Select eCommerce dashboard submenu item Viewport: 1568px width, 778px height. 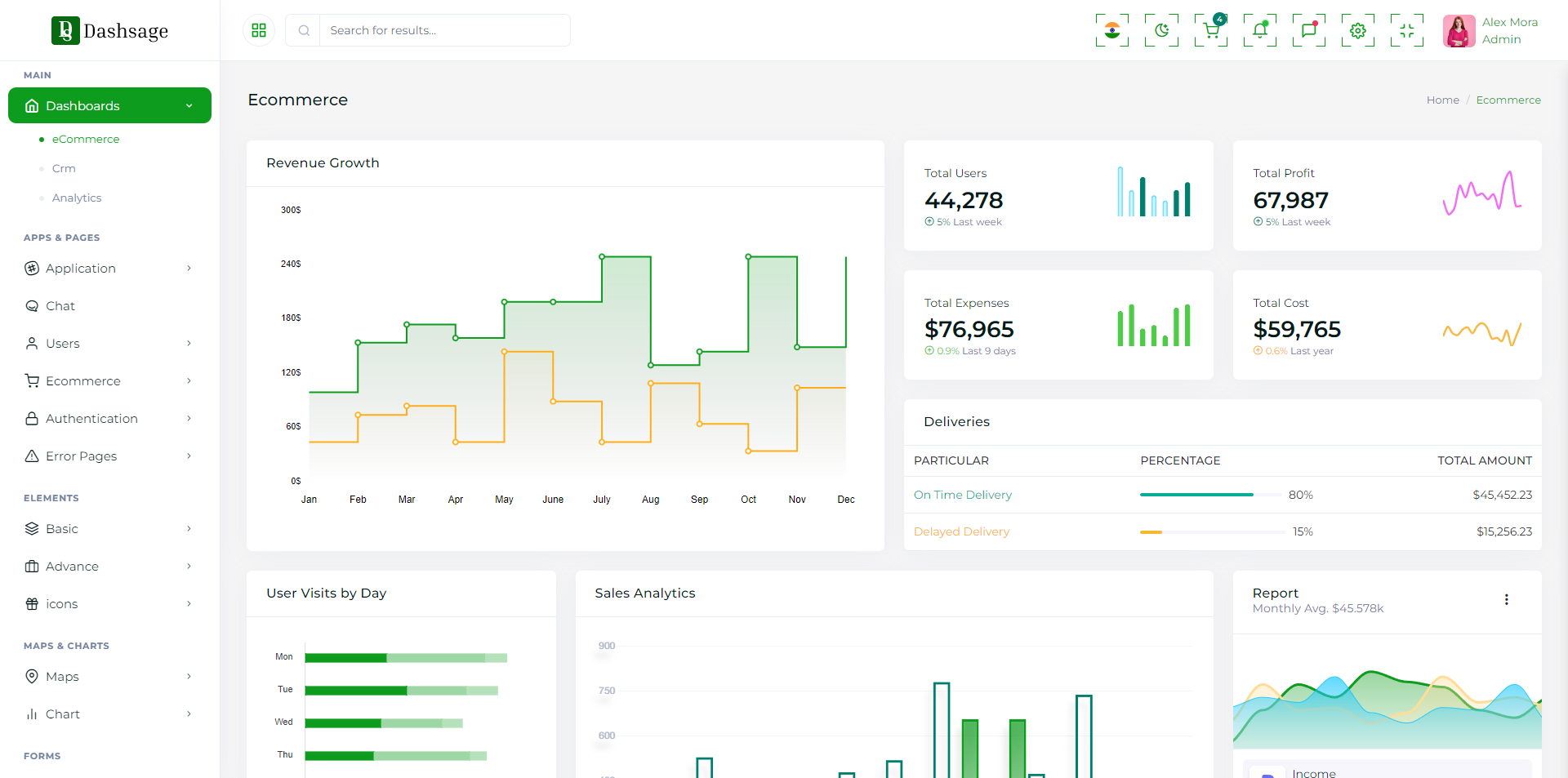pyautogui.click(x=86, y=139)
